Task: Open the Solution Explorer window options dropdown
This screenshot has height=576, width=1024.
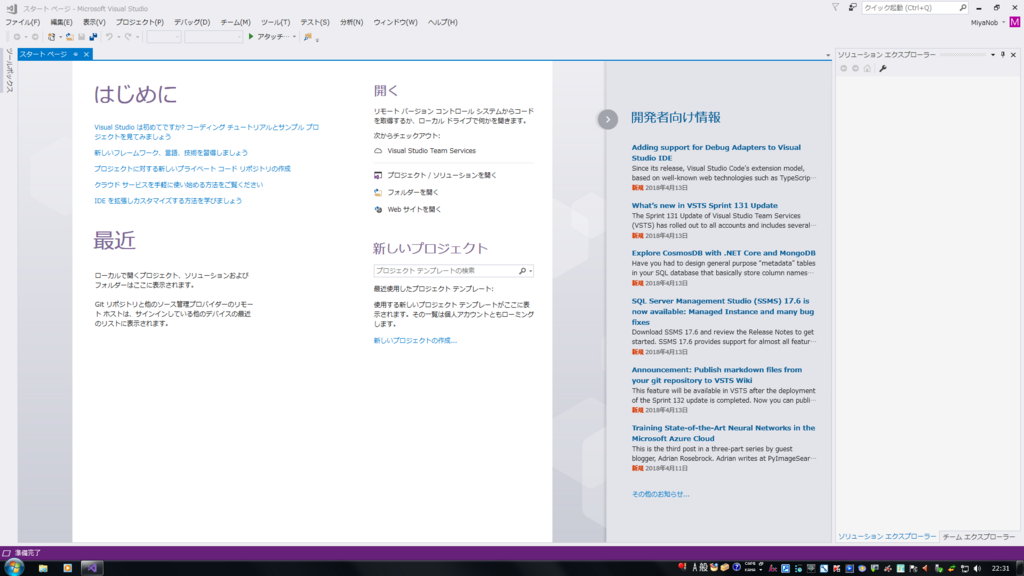Action: (993, 55)
